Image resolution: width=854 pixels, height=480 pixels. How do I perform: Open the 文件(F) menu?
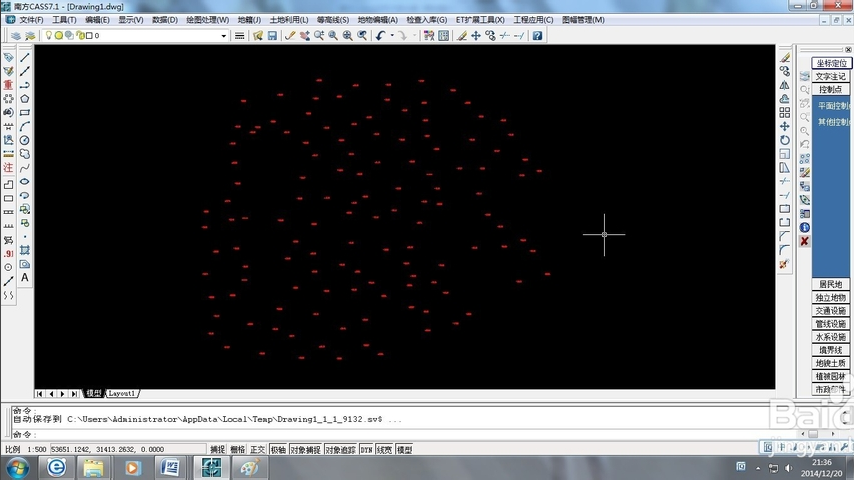click(x=31, y=20)
